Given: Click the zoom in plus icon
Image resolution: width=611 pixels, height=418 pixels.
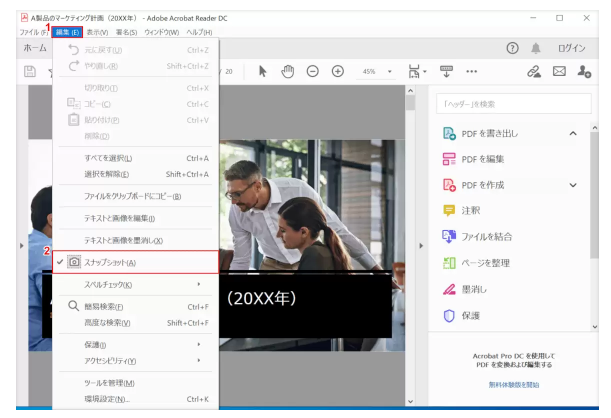Looking at the screenshot, I should click(x=338, y=72).
